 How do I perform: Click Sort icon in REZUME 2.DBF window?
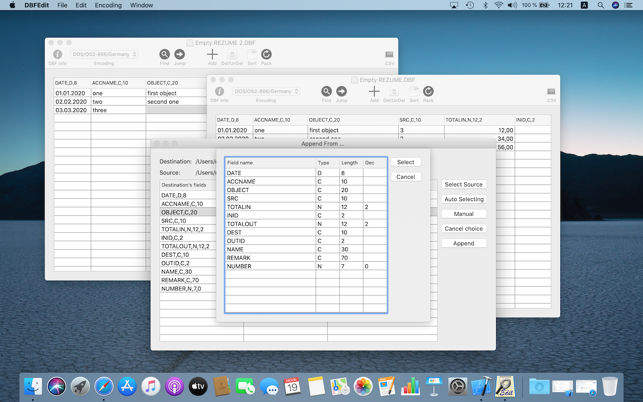pyautogui.click(x=252, y=54)
